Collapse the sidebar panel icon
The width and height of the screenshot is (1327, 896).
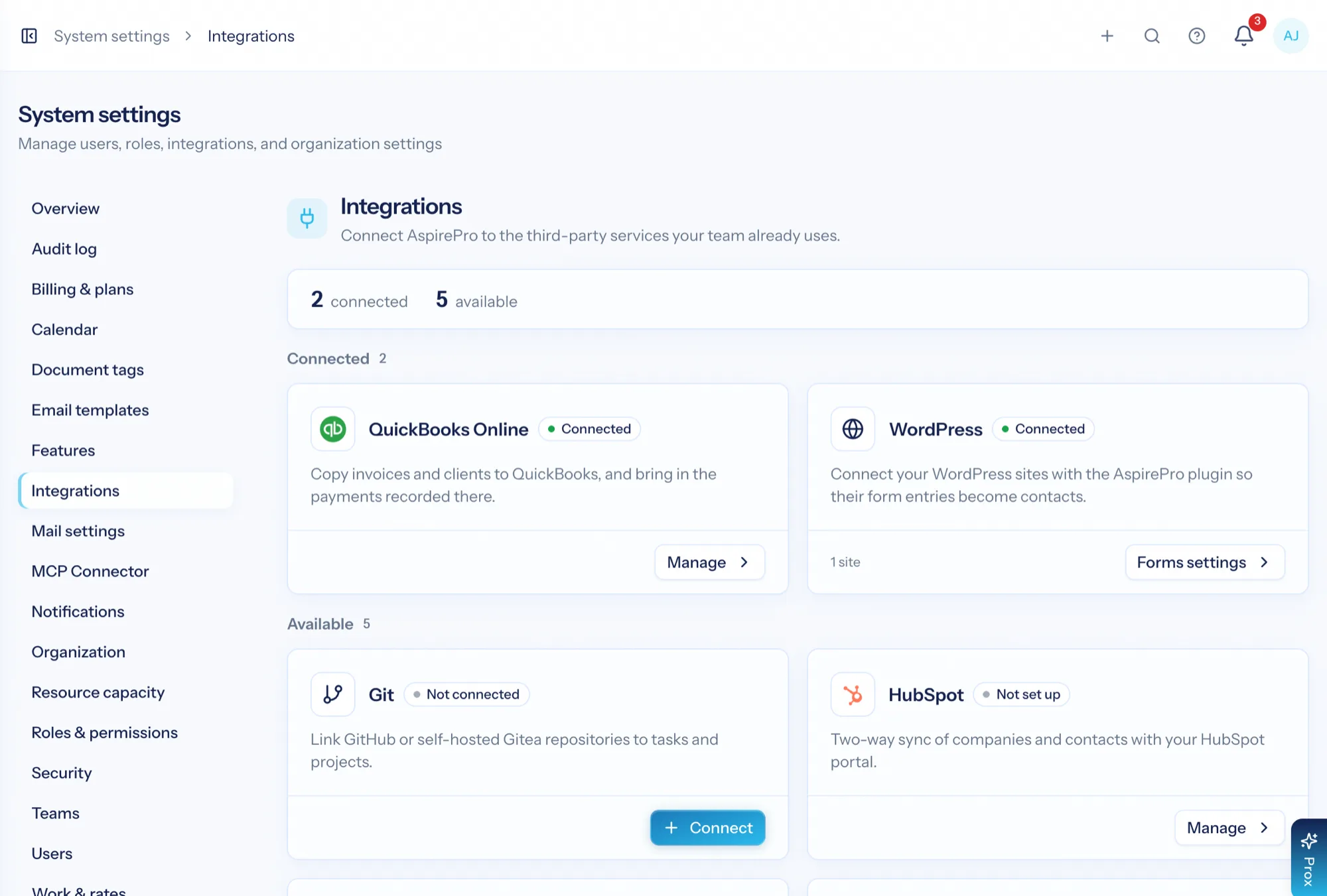click(29, 36)
